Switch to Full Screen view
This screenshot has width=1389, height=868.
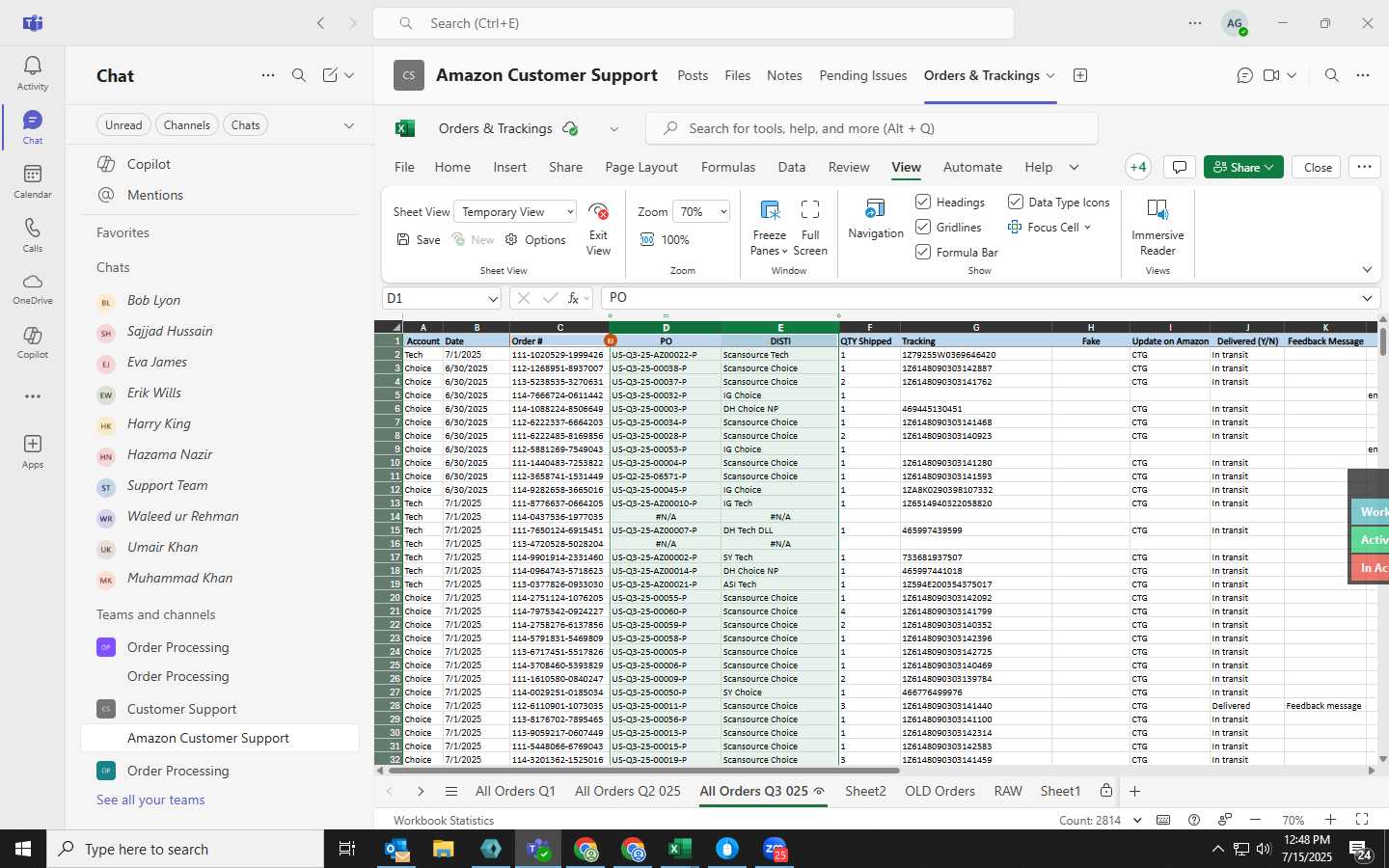810,230
